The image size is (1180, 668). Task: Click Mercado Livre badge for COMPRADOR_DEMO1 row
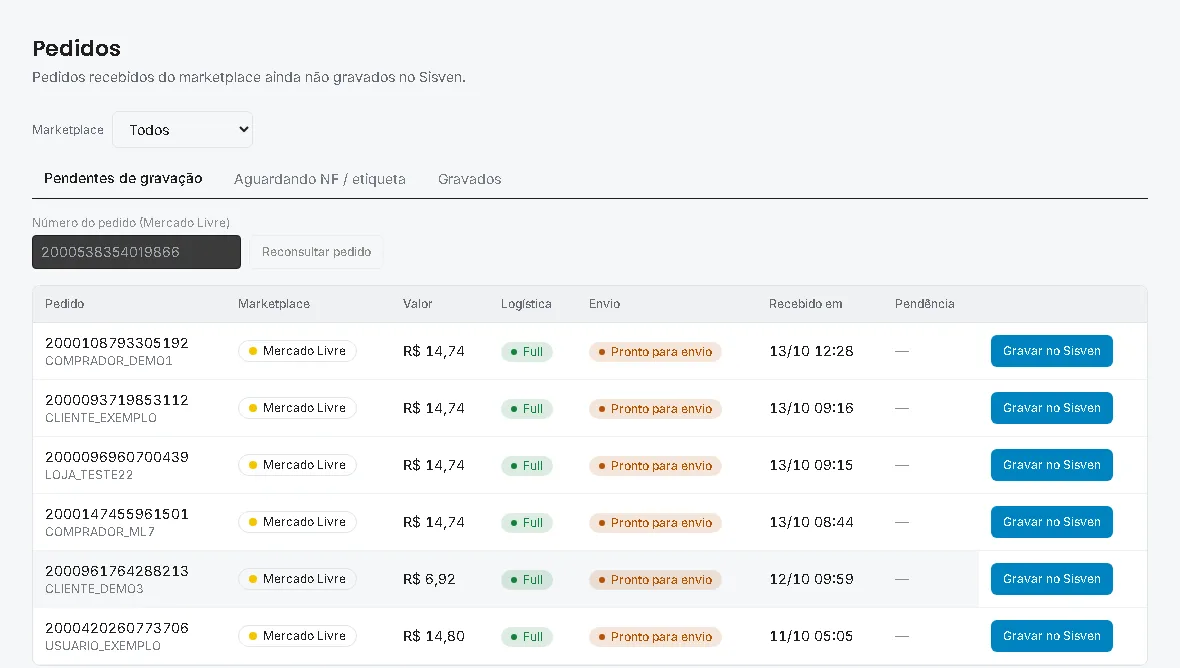pos(297,351)
